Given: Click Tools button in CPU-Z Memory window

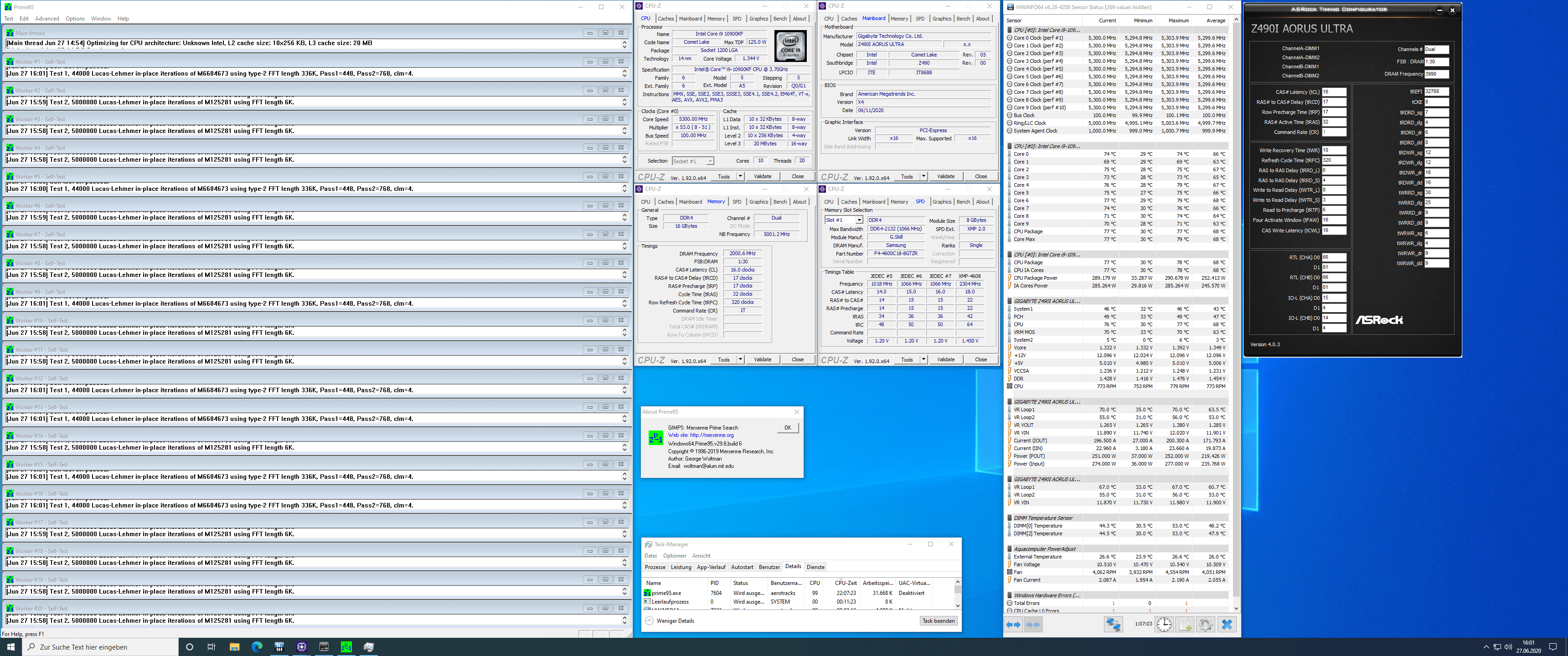Looking at the screenshot, I should click(x=724, y=359).
